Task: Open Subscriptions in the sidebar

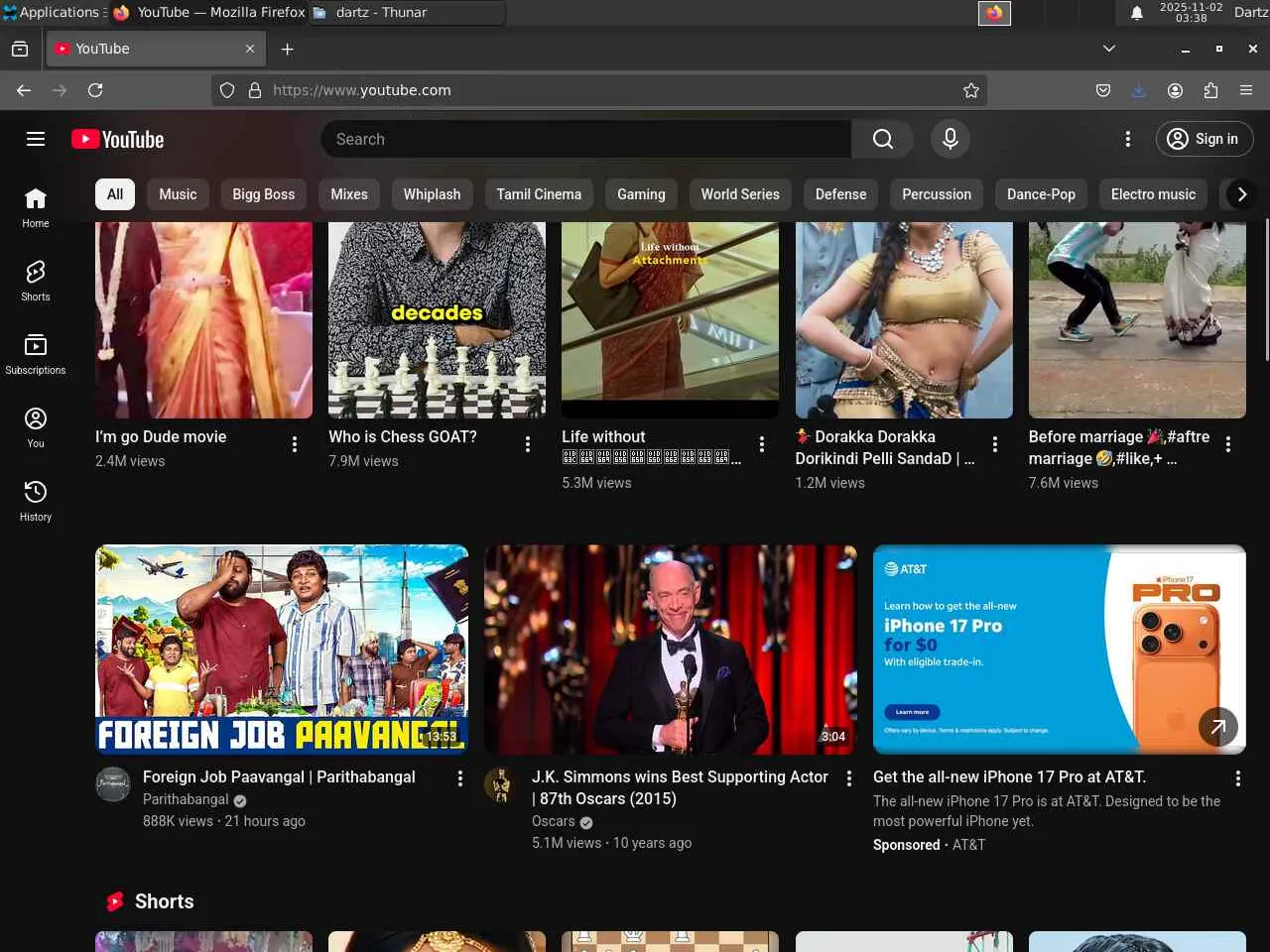Action: click(36, 355)
